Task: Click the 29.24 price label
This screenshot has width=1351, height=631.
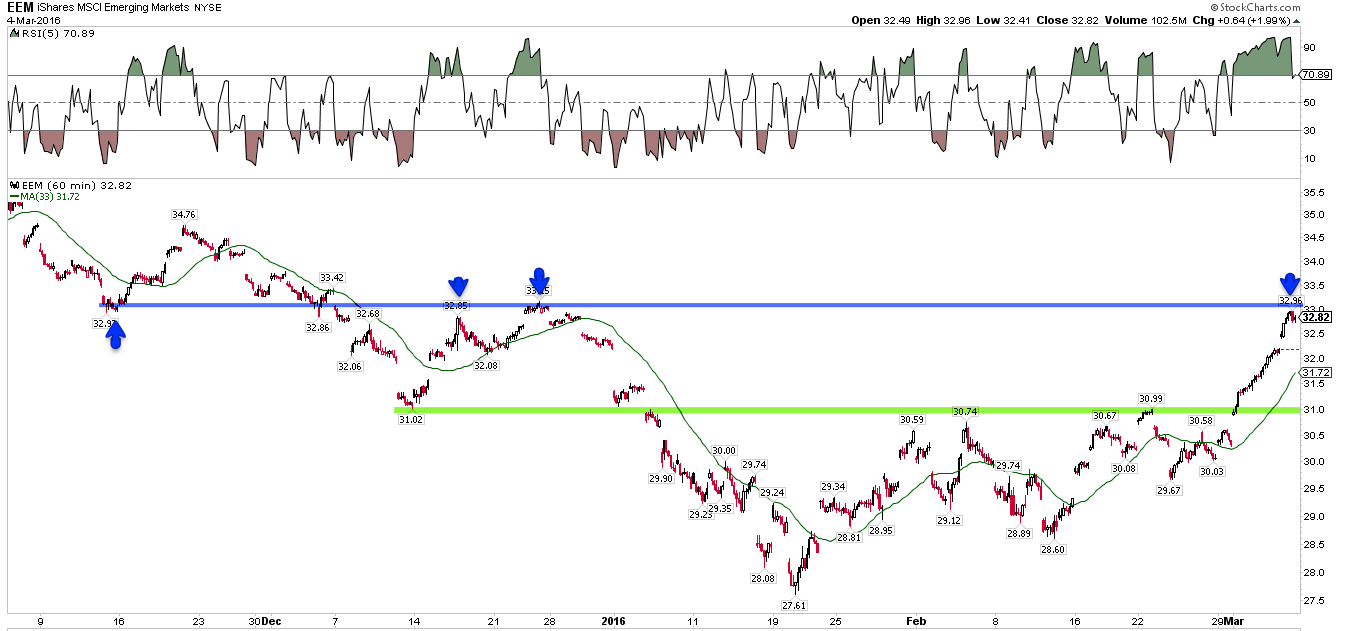Action: [x=772, y=493]
